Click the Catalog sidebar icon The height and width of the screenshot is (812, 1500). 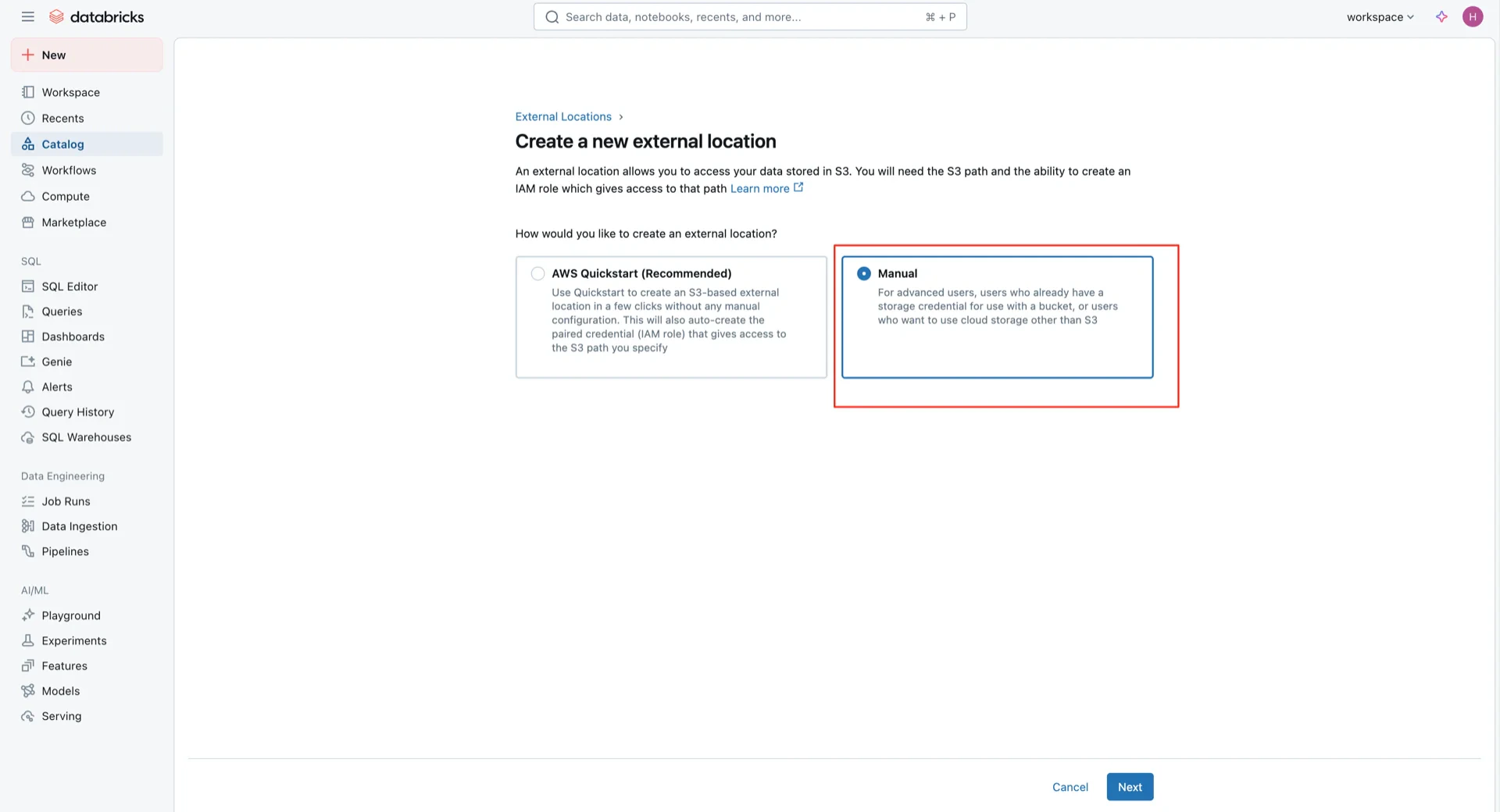tap(28, 144)
